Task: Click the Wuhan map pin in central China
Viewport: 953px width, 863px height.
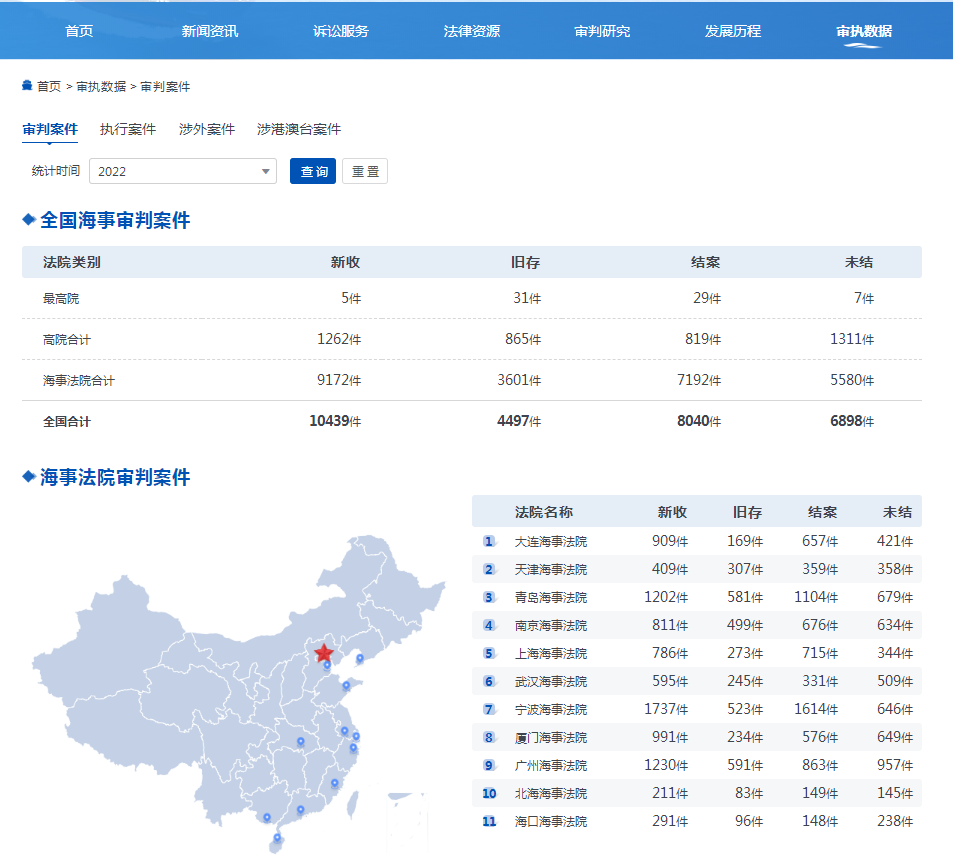Action: click(300, 742)
